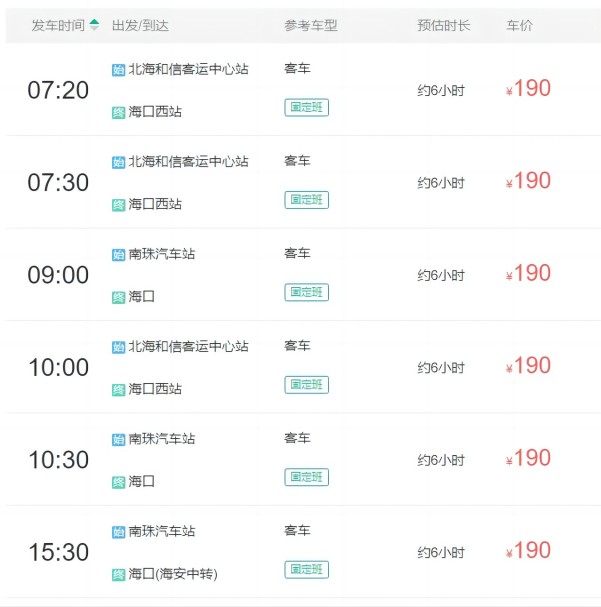Click the 终 icon on the 09:00 row
Viewport: 601px width, 607px height.
(x=118, y=297)
